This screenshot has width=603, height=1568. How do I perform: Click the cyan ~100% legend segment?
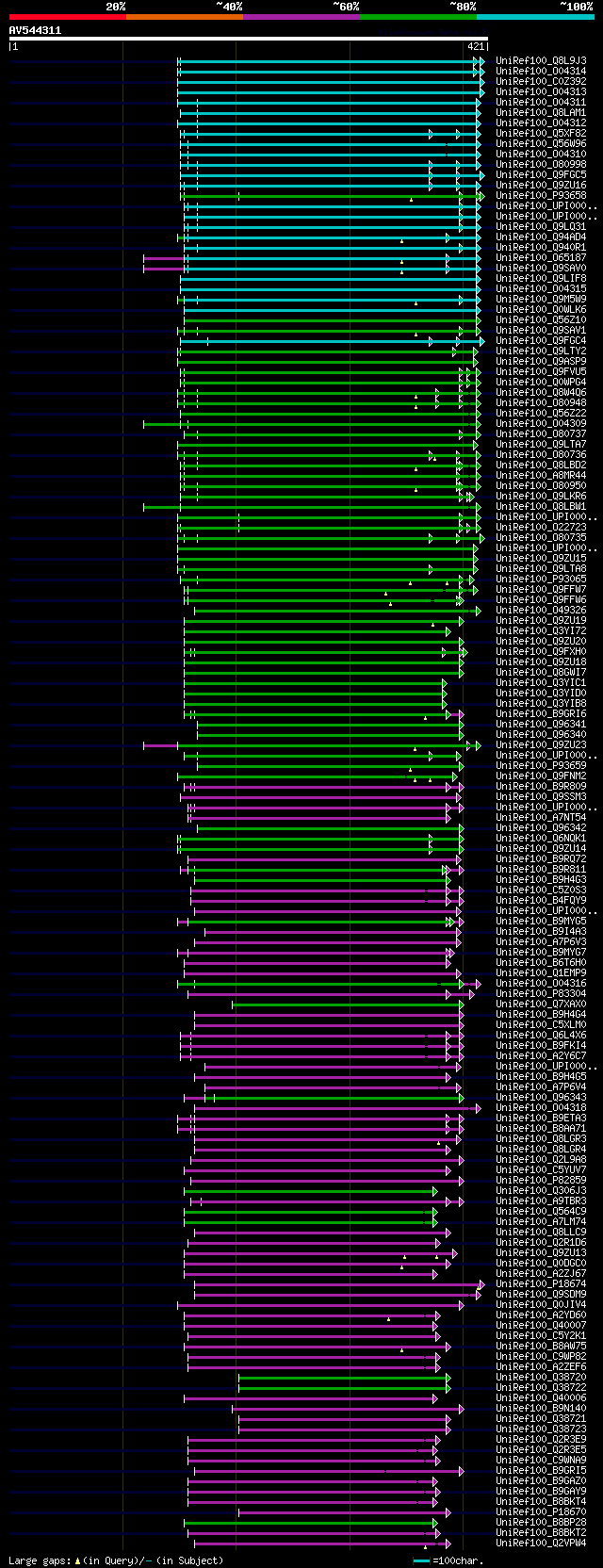pyautogui.click(x=535, y=17)
